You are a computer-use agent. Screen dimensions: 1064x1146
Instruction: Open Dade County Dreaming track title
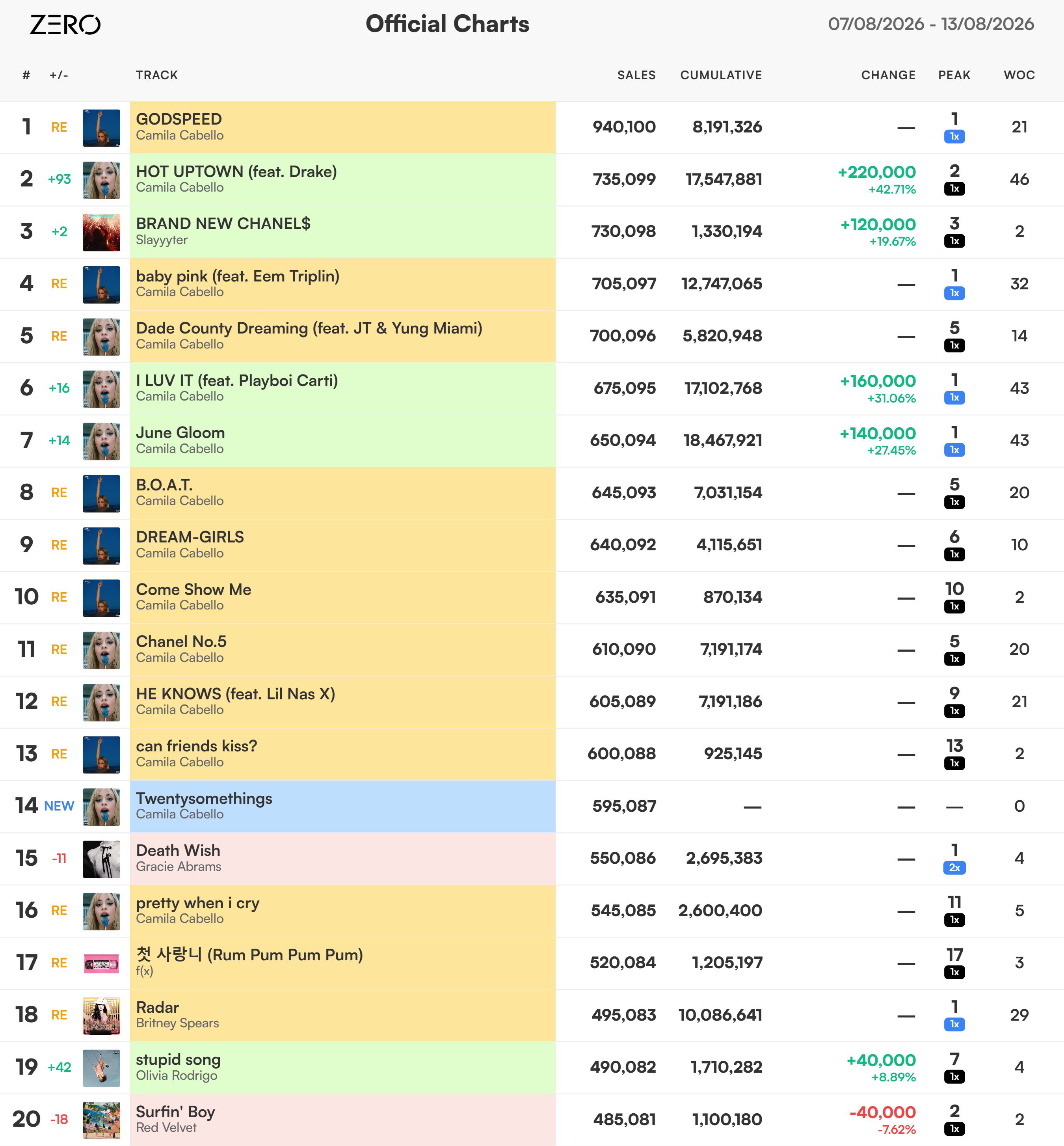click(309, 328)
